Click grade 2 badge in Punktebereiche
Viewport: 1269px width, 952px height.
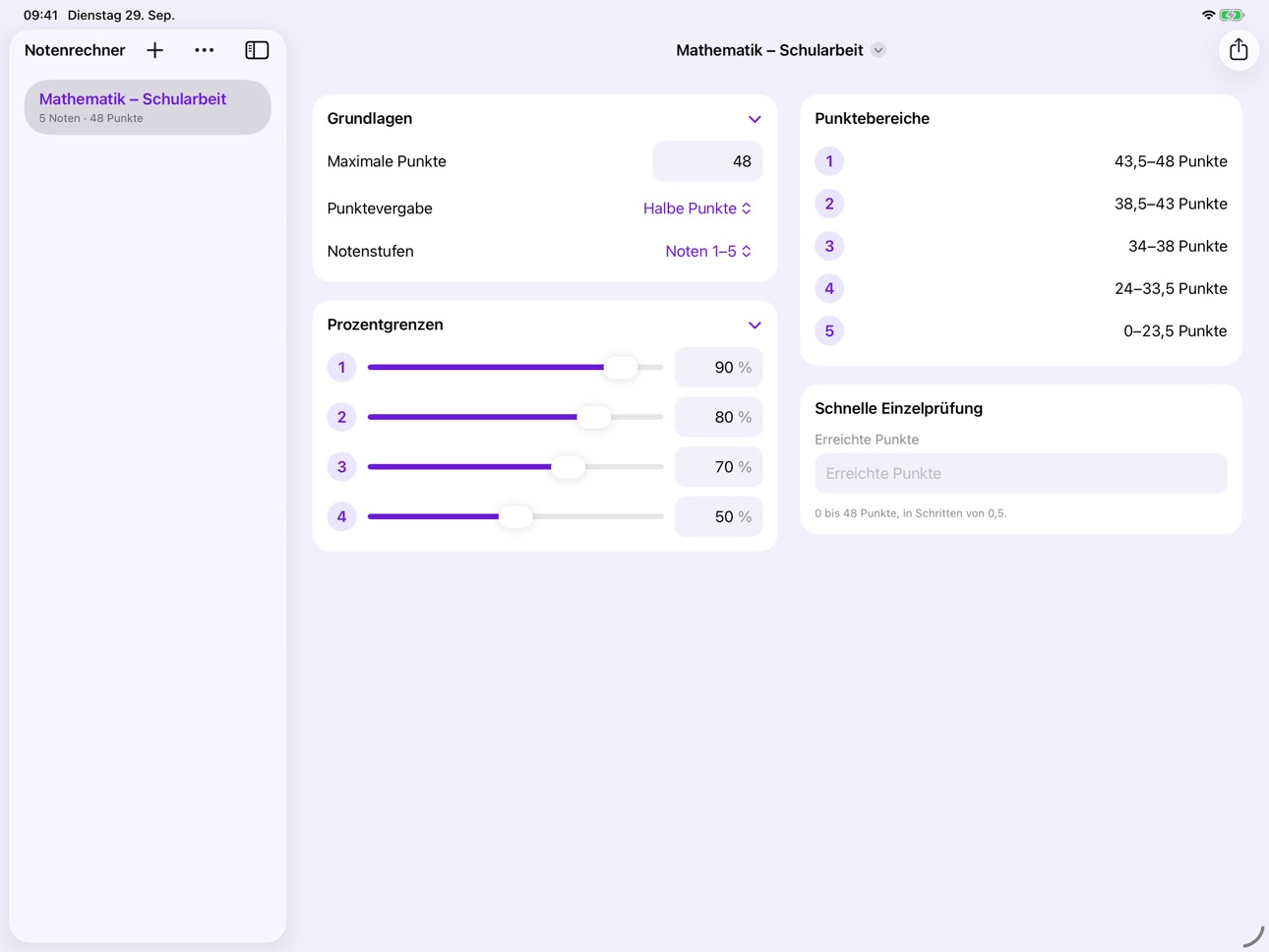pyautogui.click(x=829, y=204)
